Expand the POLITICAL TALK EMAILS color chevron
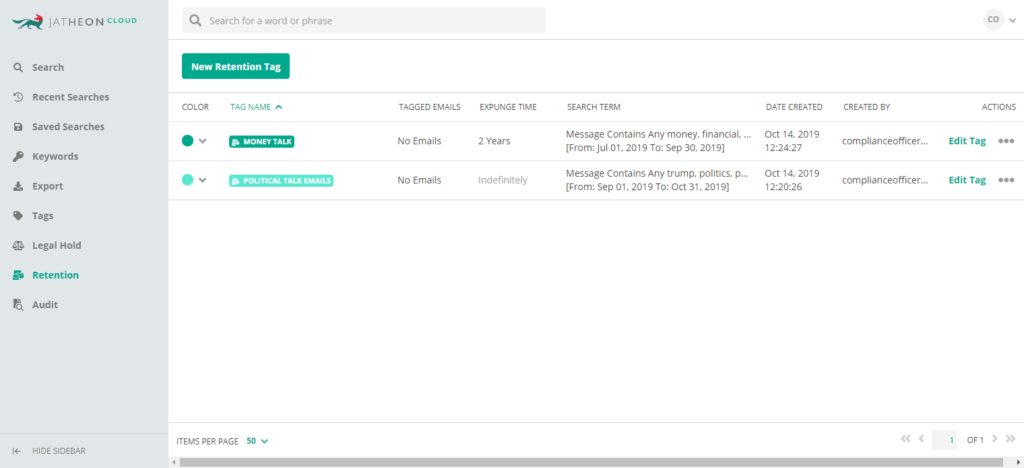1024x468 pixels. (202, 180)
